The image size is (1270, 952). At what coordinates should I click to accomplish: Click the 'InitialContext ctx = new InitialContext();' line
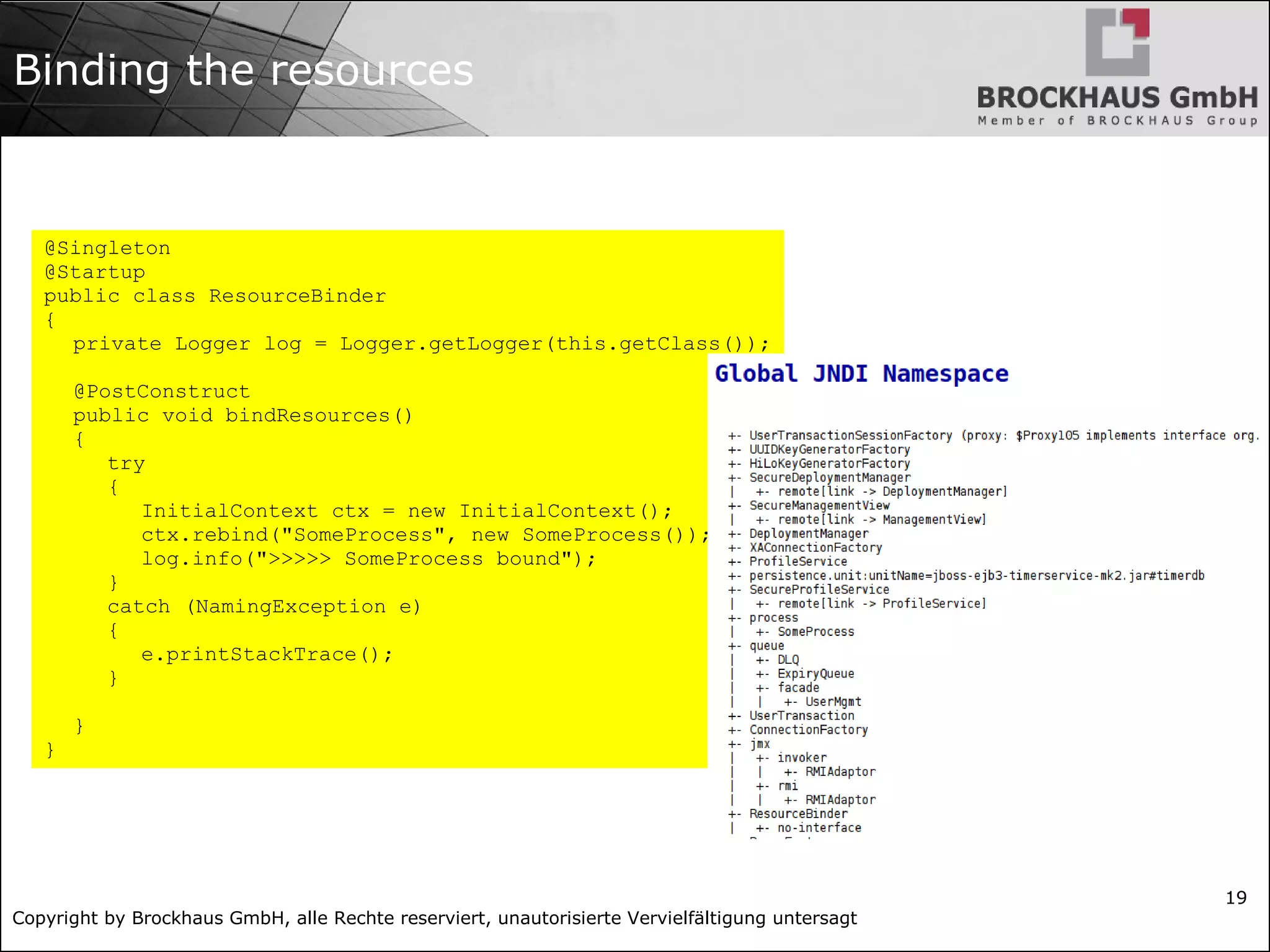pyautogui.click(x=407, y=511)
